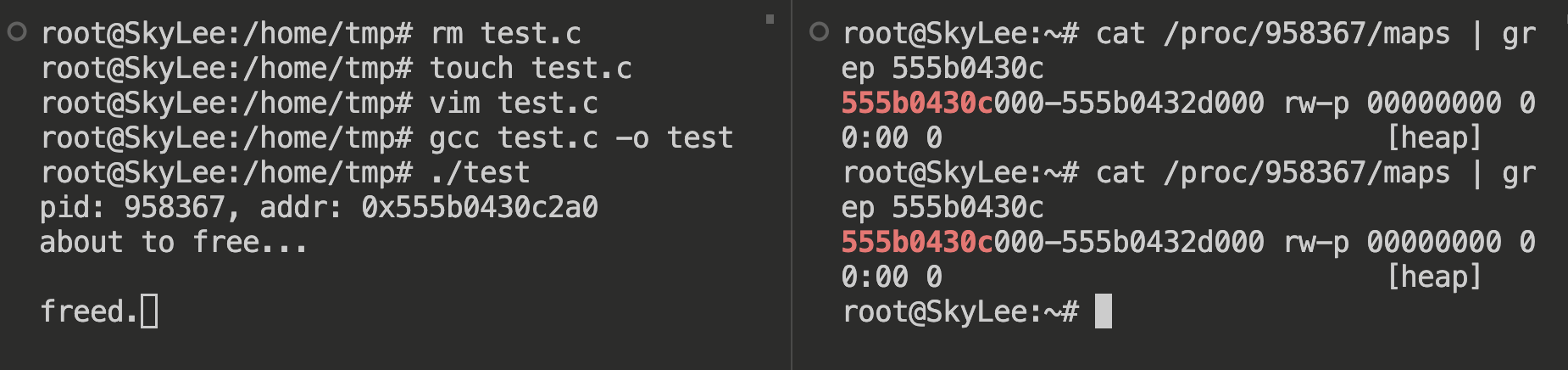
Task: Click the vertical divider between the terminal panes
Action: point(792,185)
